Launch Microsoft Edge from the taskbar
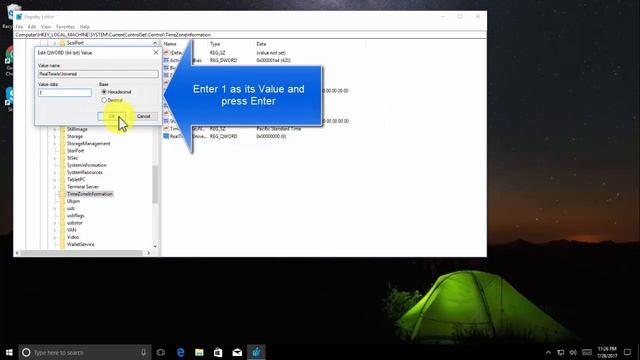 [180, 352]
